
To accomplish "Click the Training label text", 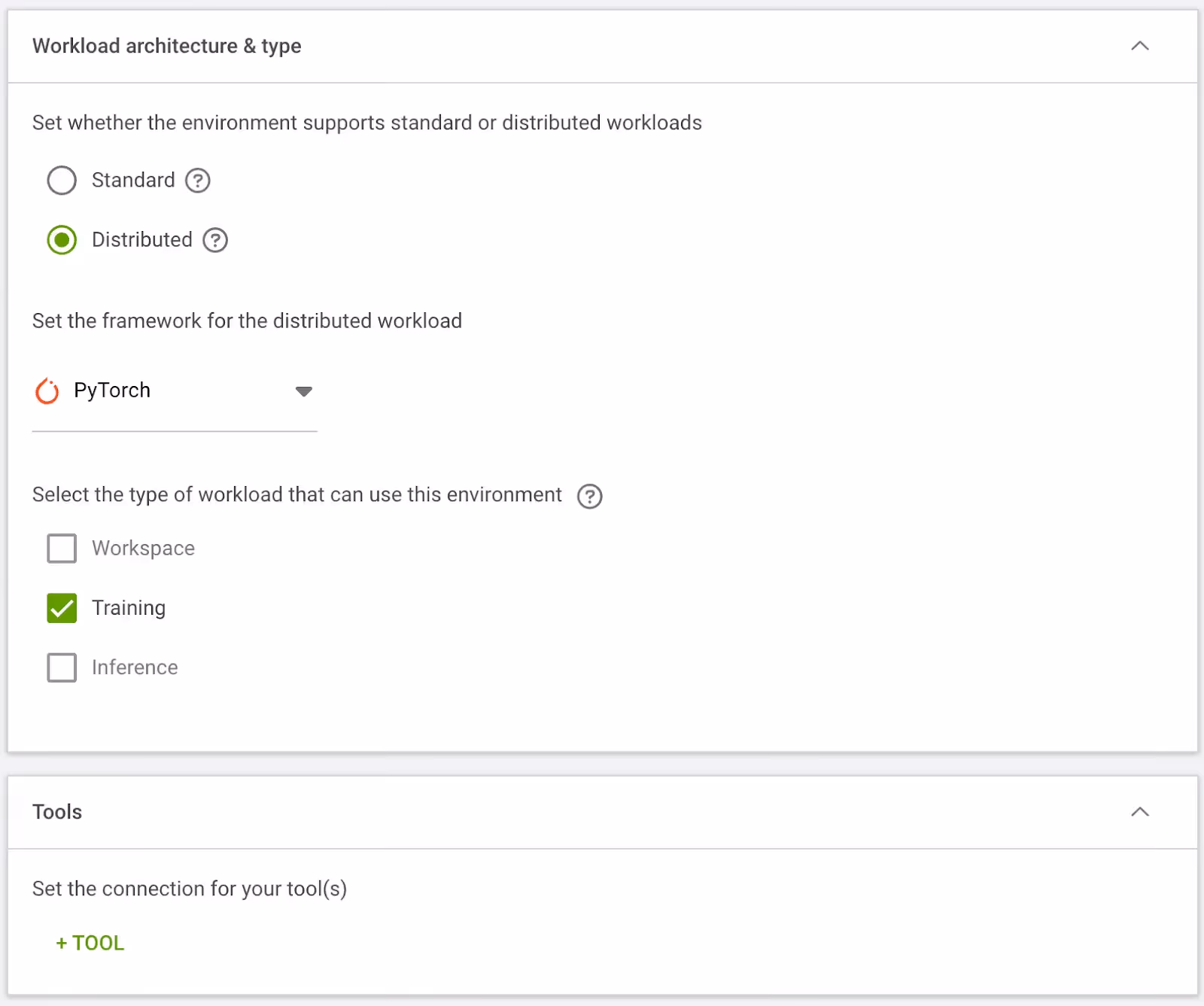I will (x=129, y=608).
